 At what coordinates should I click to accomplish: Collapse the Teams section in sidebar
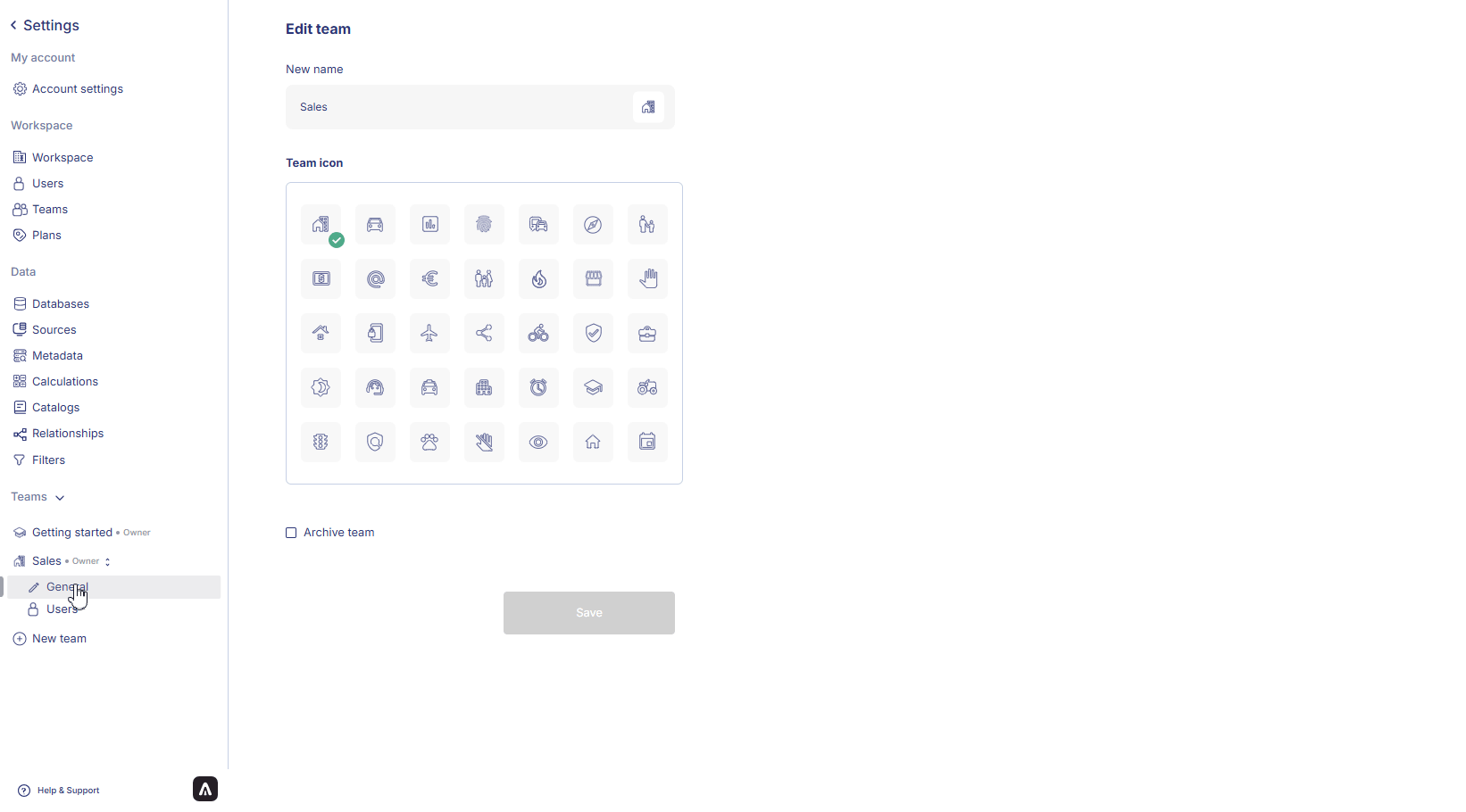click(60, 498)
